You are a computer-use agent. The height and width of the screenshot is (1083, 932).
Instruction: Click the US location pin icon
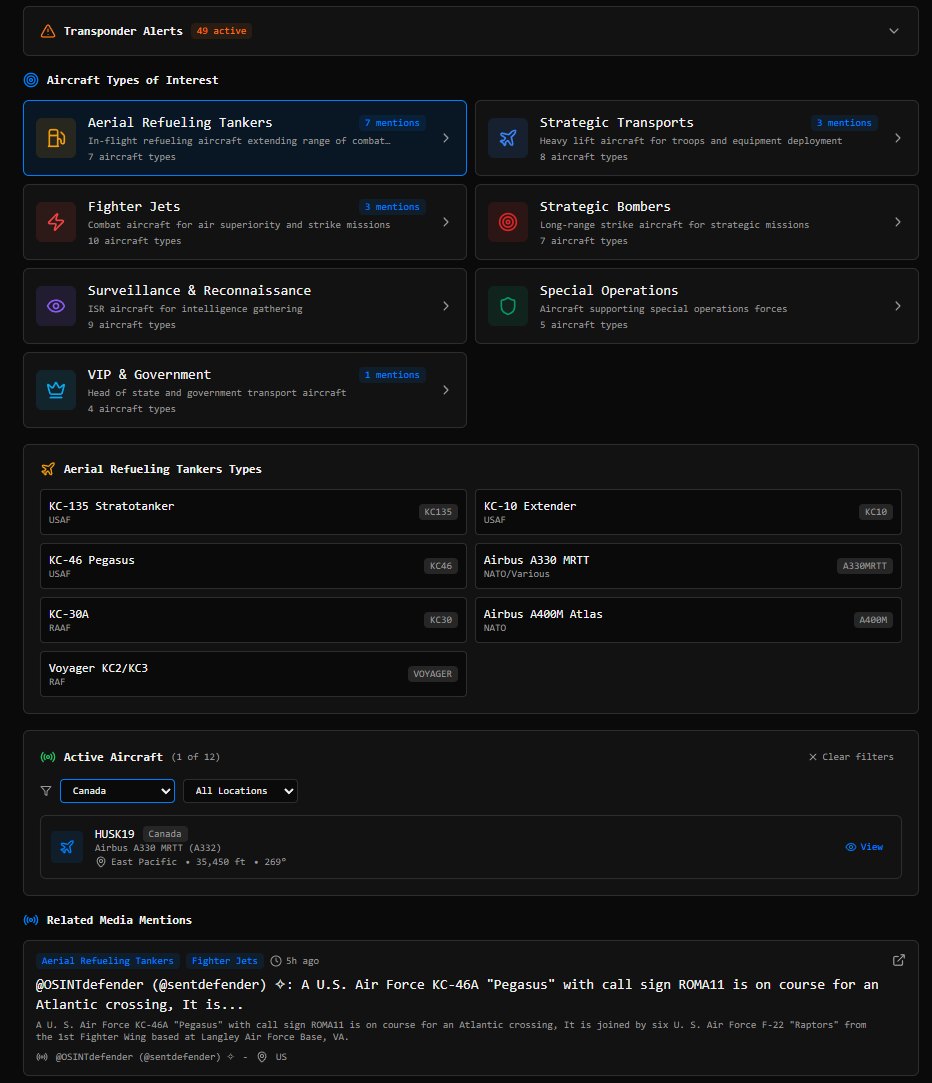[x=262, y=1057]
